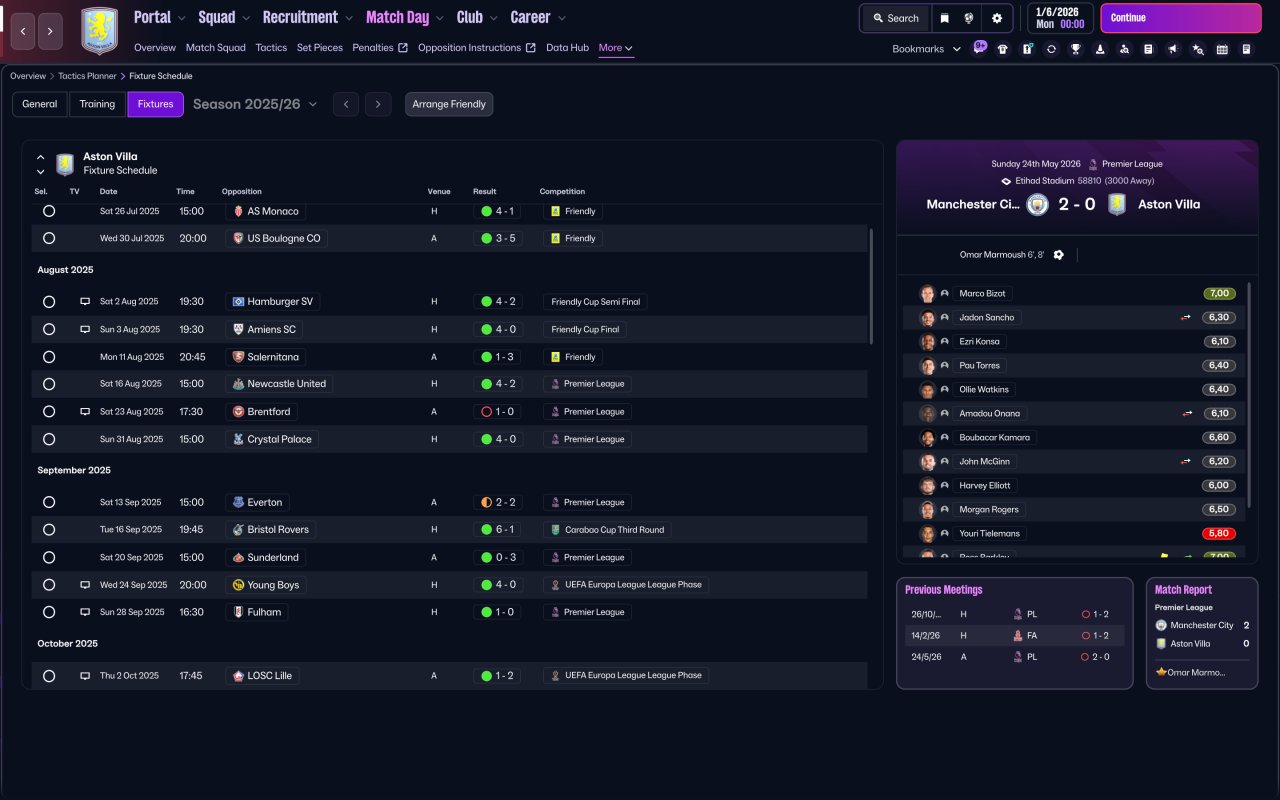Viewport: 1280px width, 800px height.
Task: Open the Set Pieces submenu item
Action: click(320, 48)
